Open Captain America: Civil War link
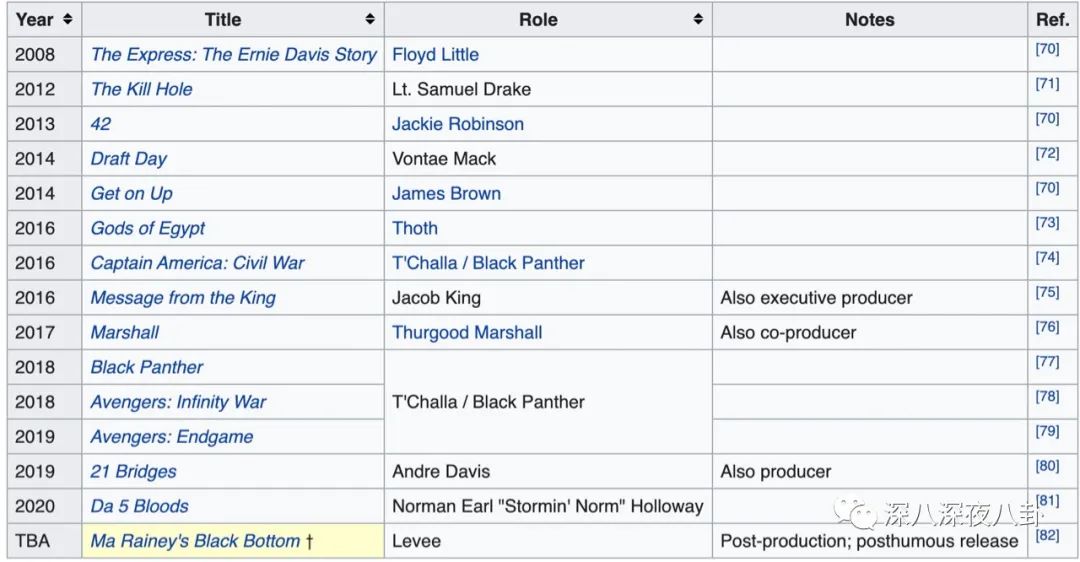Image resolution: width=1080 pixels, height=562 pixels. (x=197, y=263)
